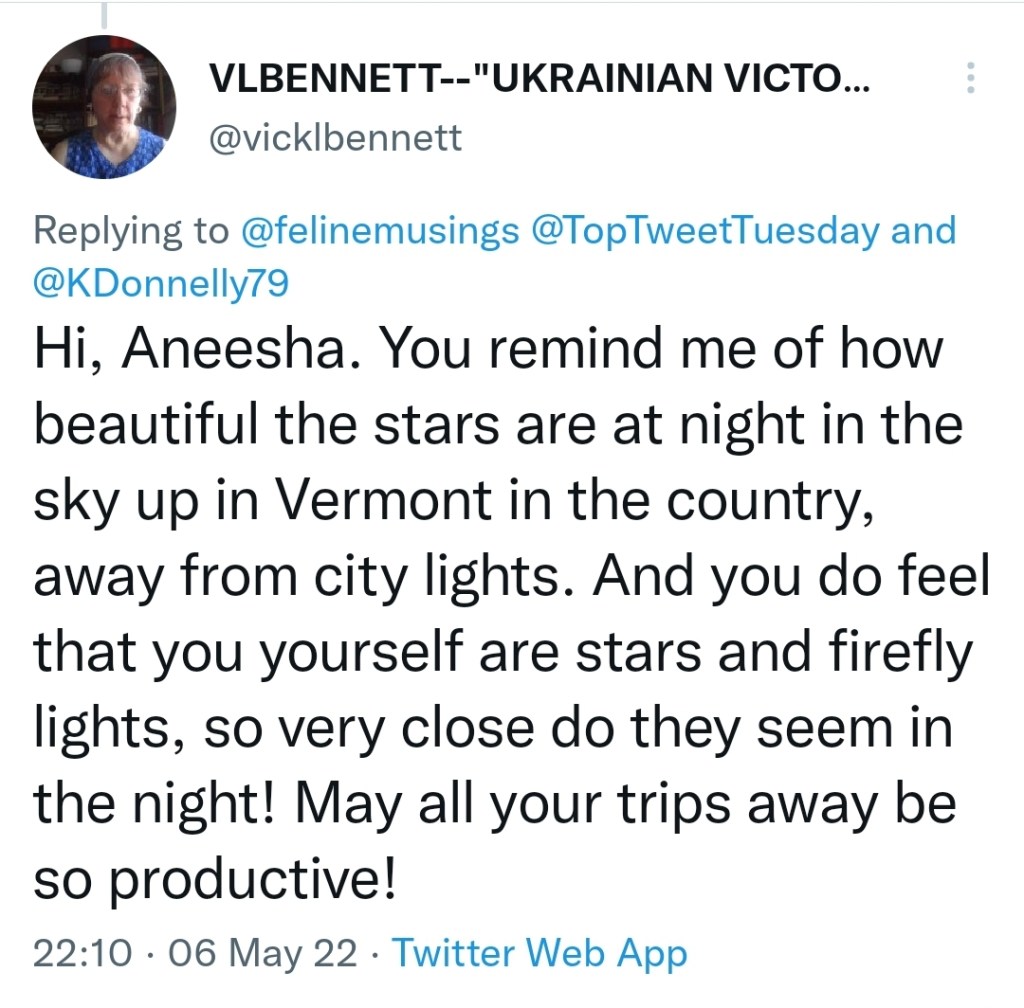The height and width of the screenshot is (1008, 1024).
Task: Click the 06 May 22 date
Action: [x=263, y=953]
